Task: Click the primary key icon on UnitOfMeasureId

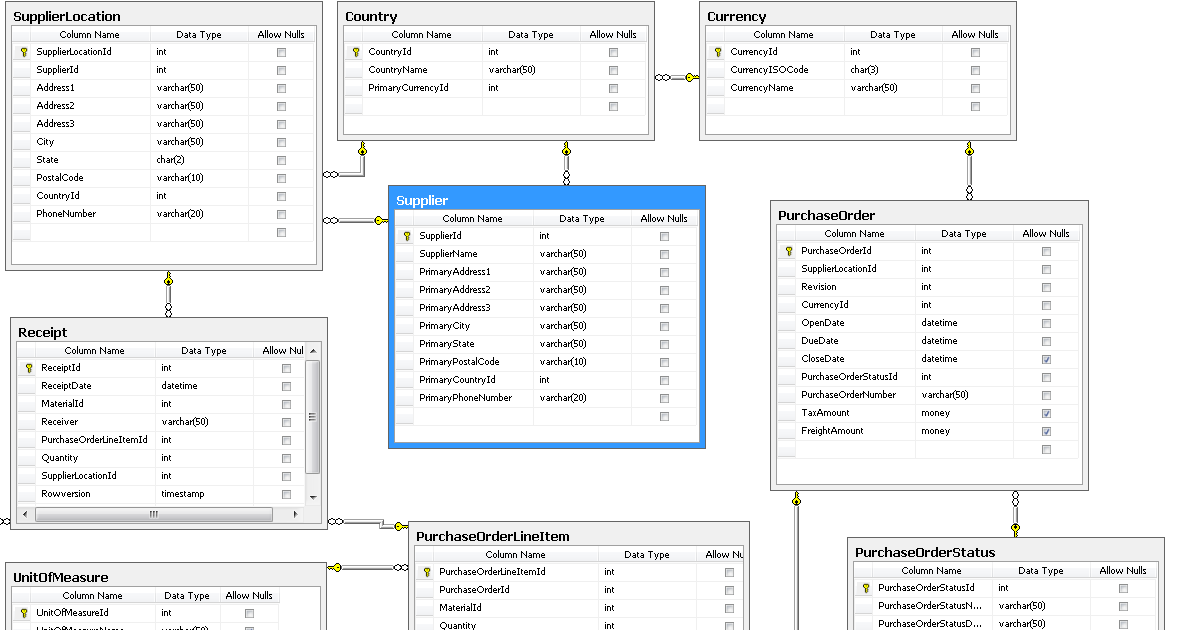Action: 25,612
